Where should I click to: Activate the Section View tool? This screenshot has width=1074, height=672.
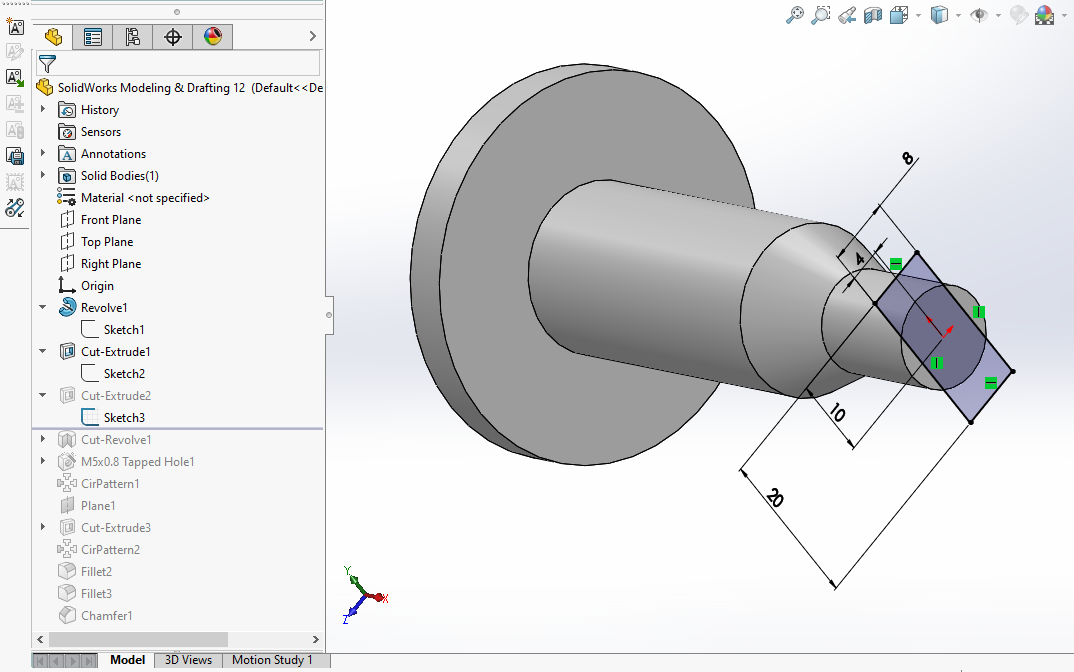click(x=873, y=15)
